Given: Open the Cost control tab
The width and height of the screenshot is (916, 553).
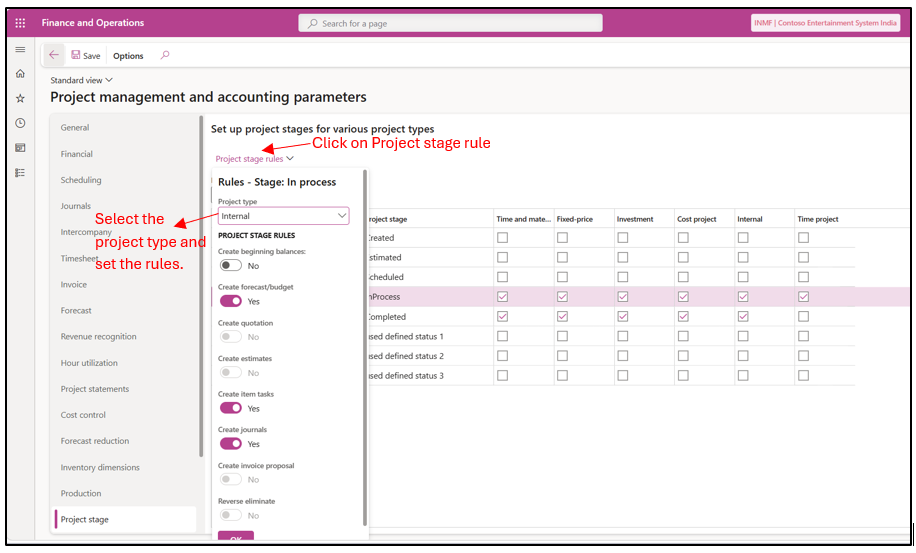Looking at the screenshot, I should (x=83, y=415).
